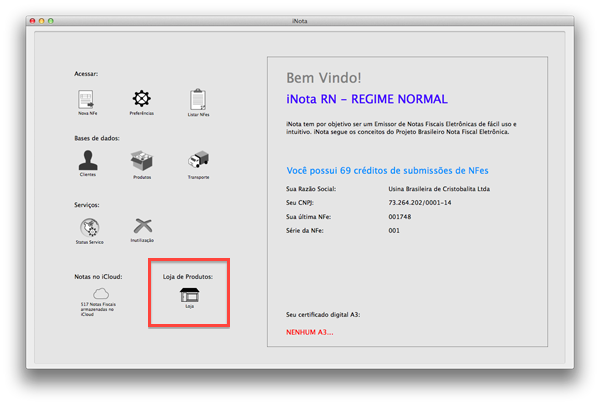Open the Listar NFes clipboard icon

(198, 100)
